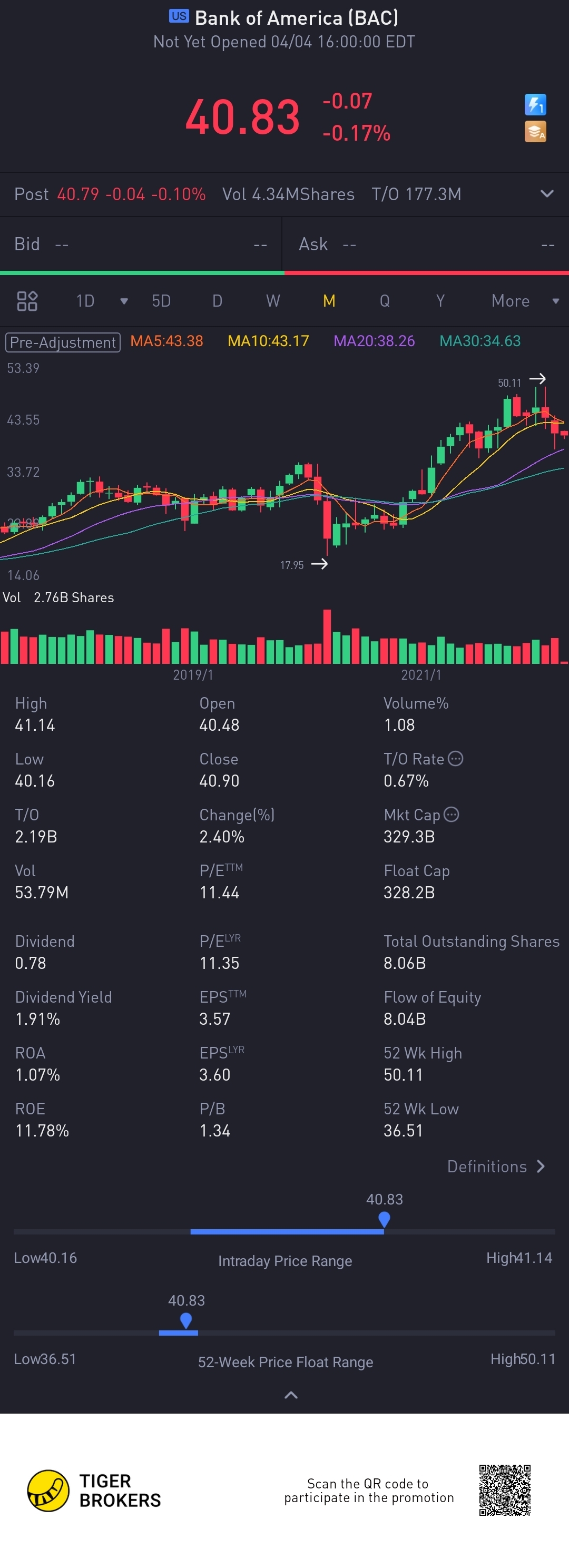Screen dimensions: 569x1568
Task: Tap the T/O Rate info icon
Action: [x=455, y=758]
